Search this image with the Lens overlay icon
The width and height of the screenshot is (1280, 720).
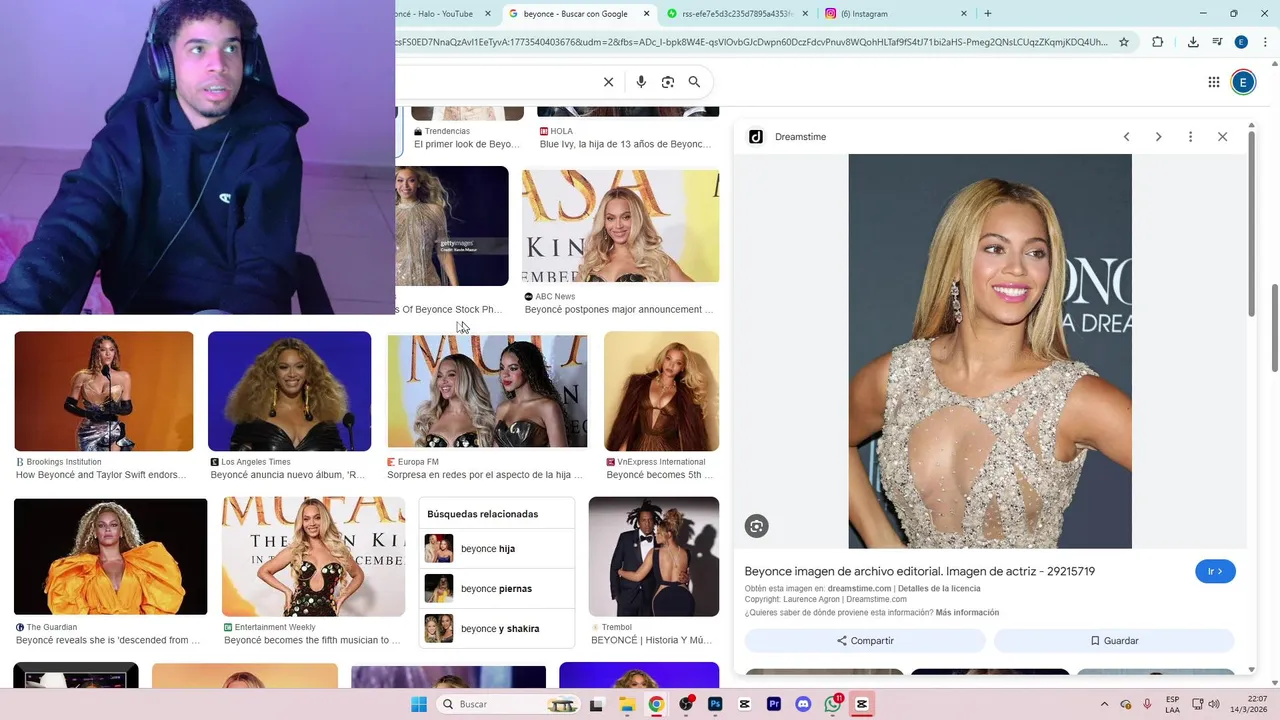coord(757,526)
